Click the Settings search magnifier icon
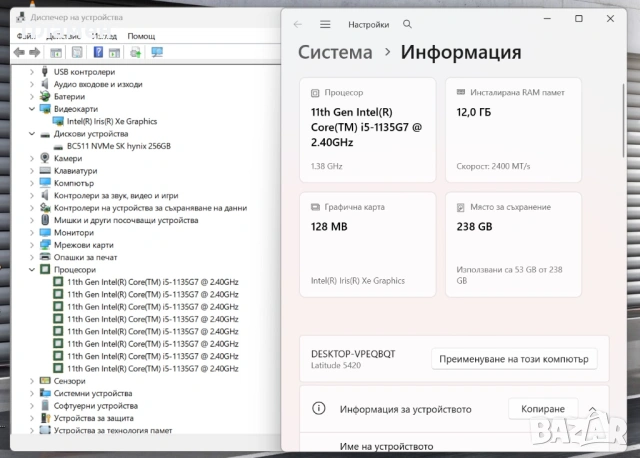 pos(407,24)
